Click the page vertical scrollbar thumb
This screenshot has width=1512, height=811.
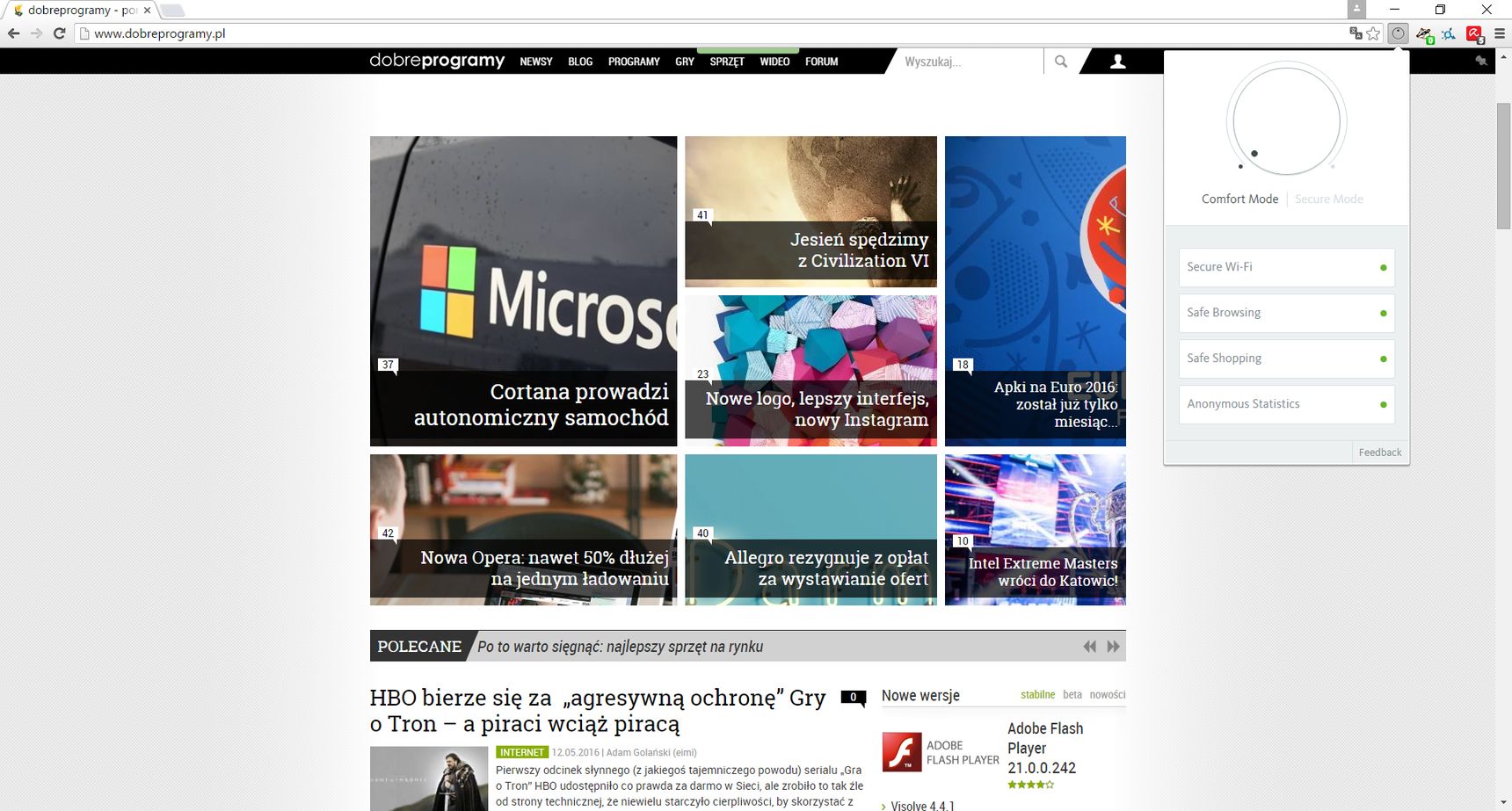1504,165
